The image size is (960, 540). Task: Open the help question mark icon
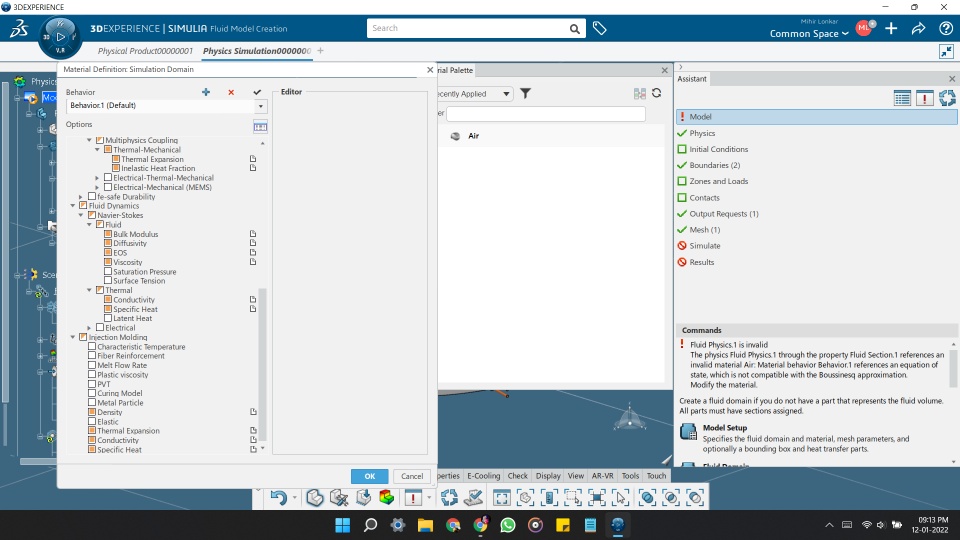coord(945,28)
